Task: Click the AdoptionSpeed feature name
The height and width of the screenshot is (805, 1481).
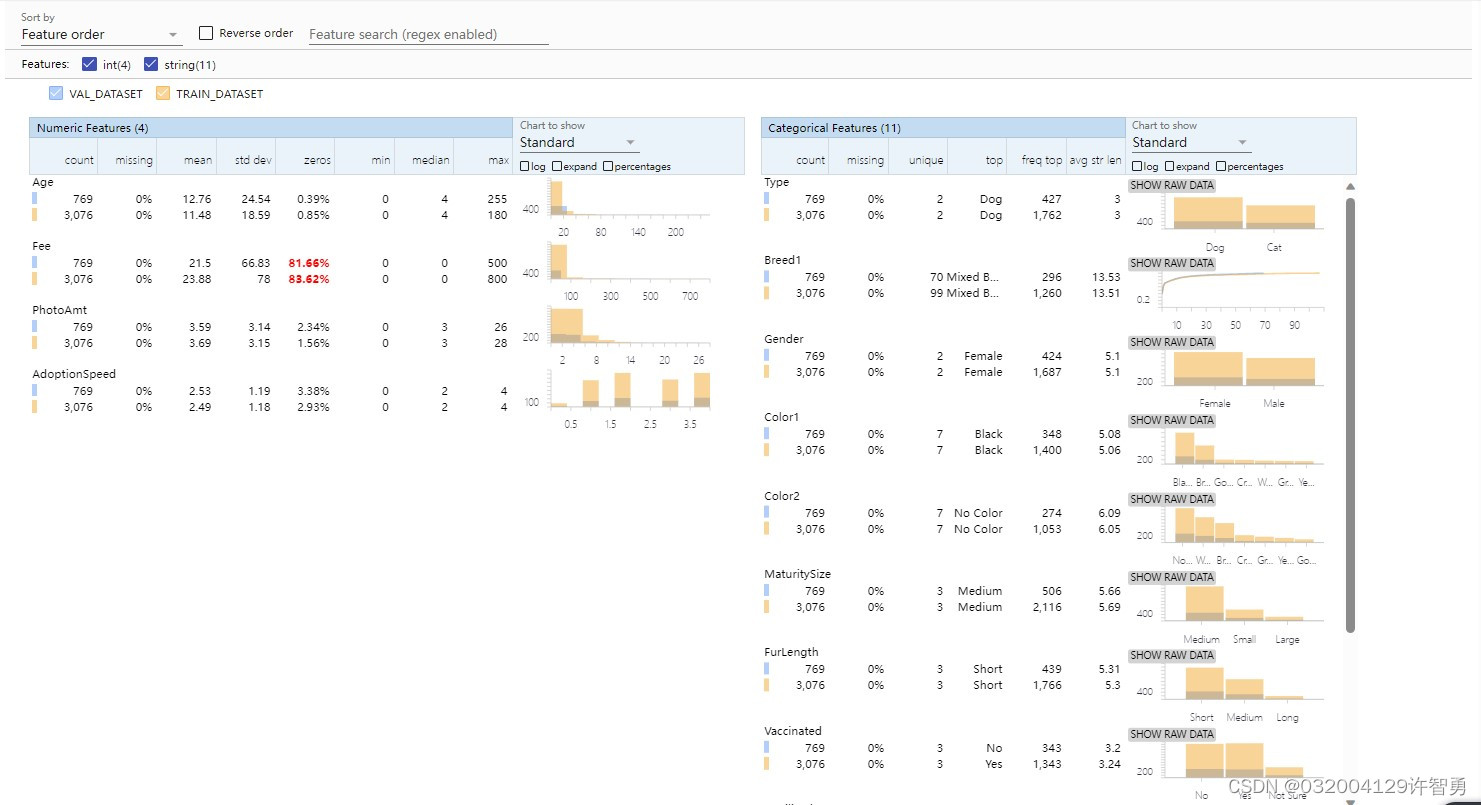Action: tap(74, 374)
